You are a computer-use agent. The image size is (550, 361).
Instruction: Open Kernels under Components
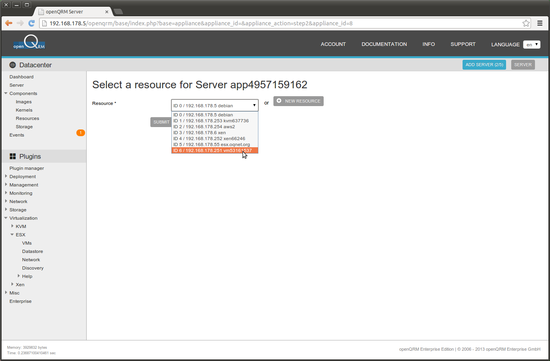coord(24,110)
